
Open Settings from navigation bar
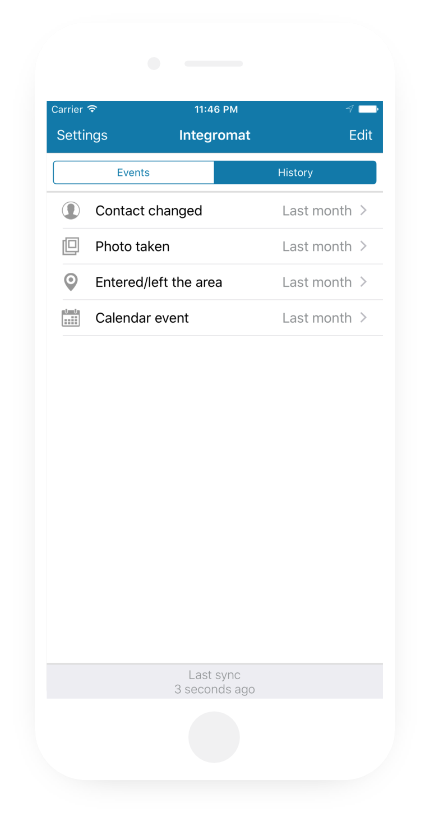tap(82, 135)
